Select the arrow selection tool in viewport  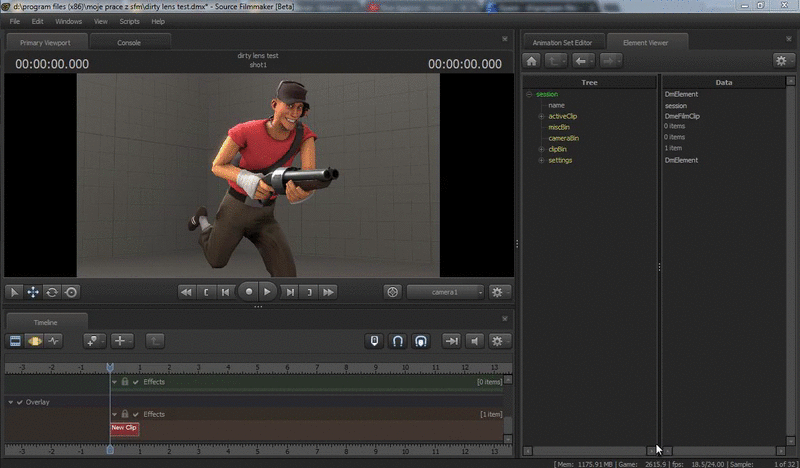point(14,292)
